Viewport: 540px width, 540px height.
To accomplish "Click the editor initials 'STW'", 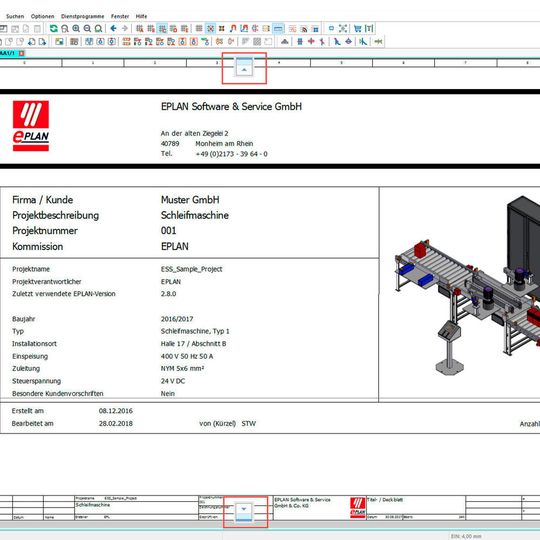I will point(249,424).
